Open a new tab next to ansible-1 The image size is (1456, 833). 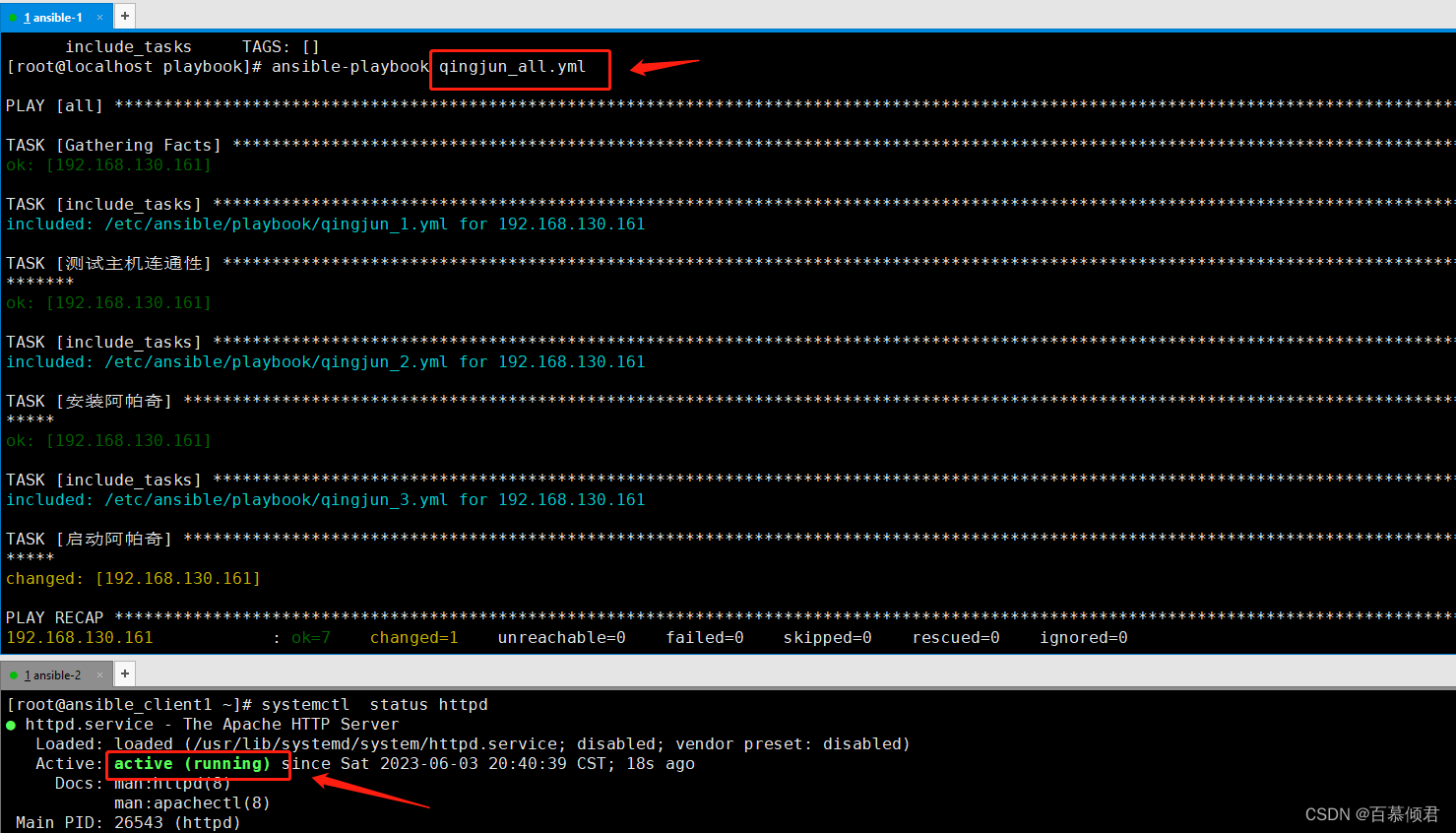pos(125,16)
